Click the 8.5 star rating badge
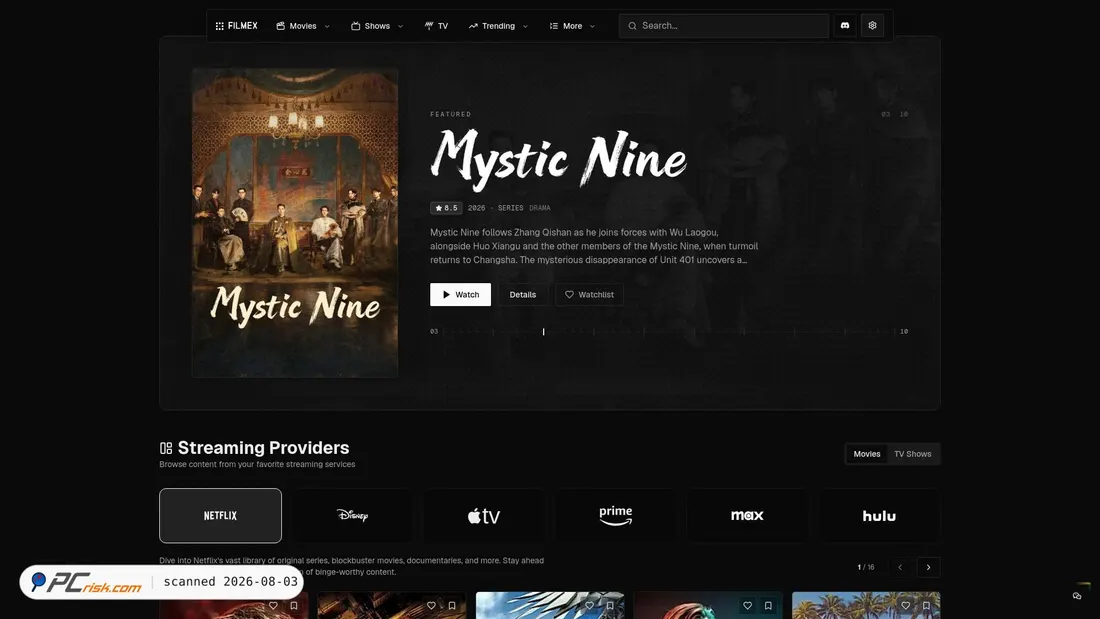Image resolution: width=1100 pixels, height=619 pixels. pyautogui.click(x=446, y=208)
